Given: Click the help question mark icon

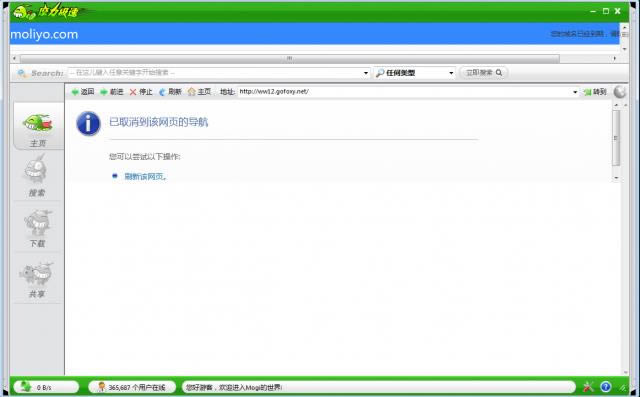Looking at the screenshot, I should pyautogui.click(x=606, y=387).
